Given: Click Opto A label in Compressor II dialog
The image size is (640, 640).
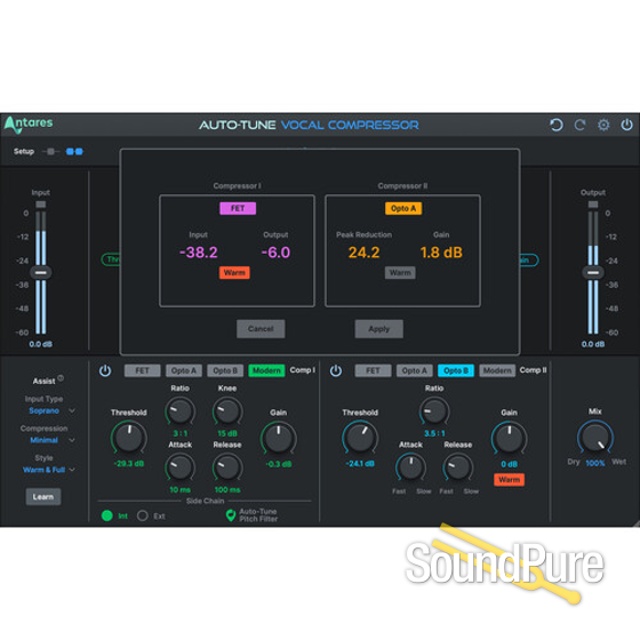Looking at the screenshot, I should pyautogui.click(x=404, y=208).
